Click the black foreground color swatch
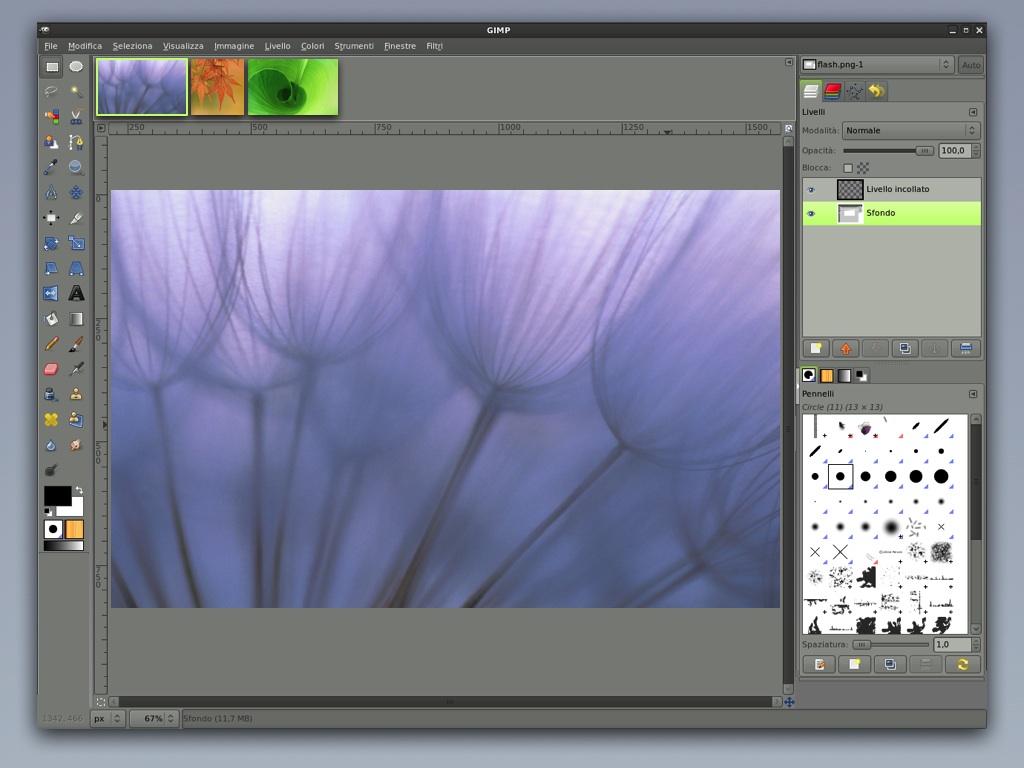The height and width of the screenshot is (768, 1024). coord(56,495)
